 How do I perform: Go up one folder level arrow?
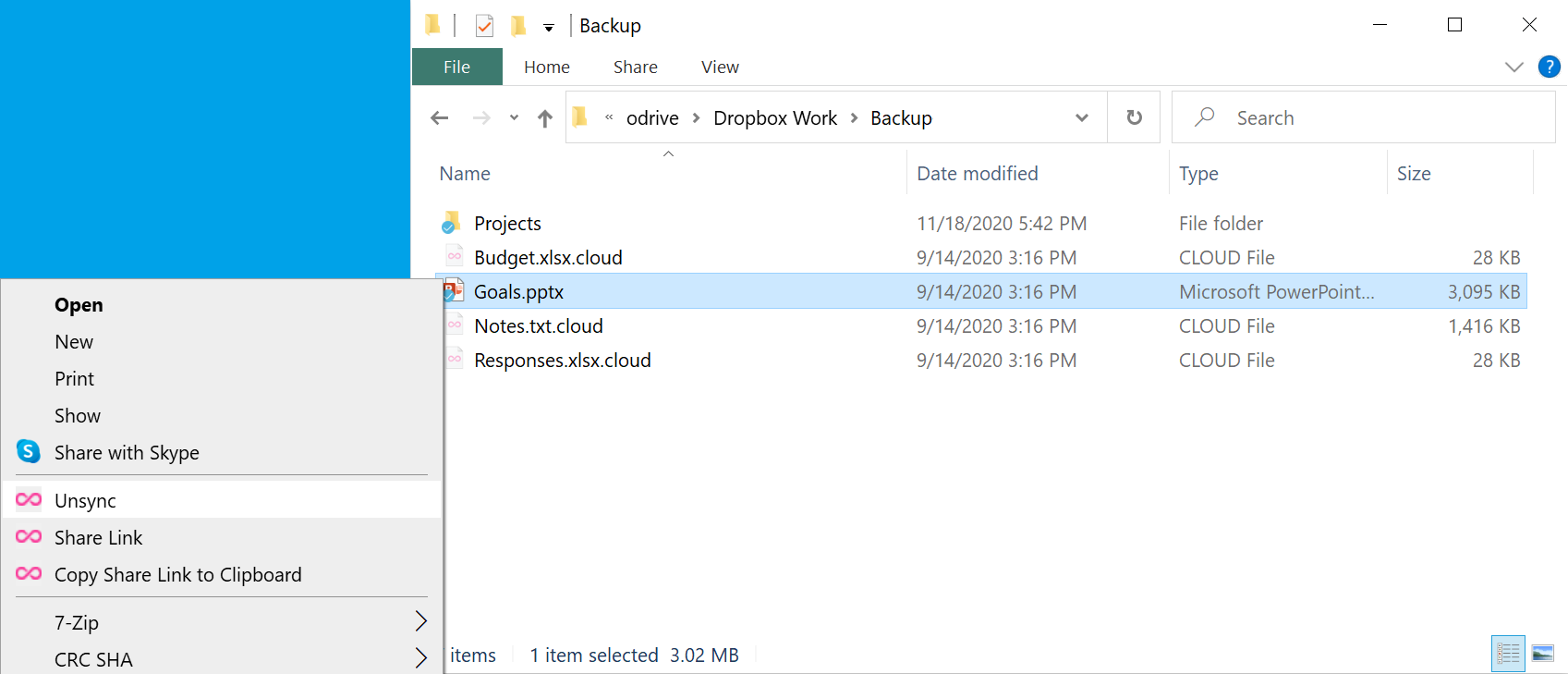pyautogui.click(x=545, y=118)
